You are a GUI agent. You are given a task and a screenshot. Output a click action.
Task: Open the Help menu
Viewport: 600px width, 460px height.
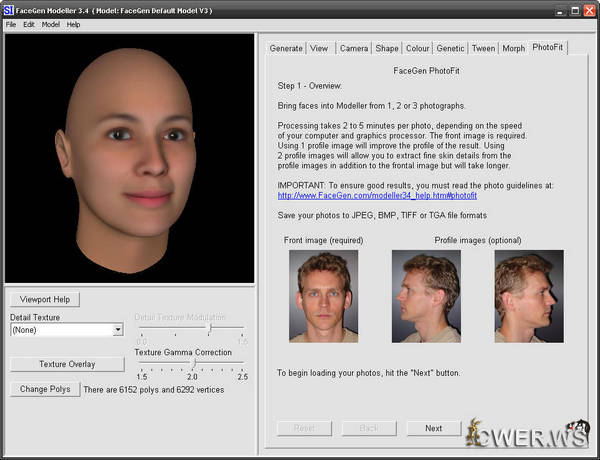(x=73, y=24)
